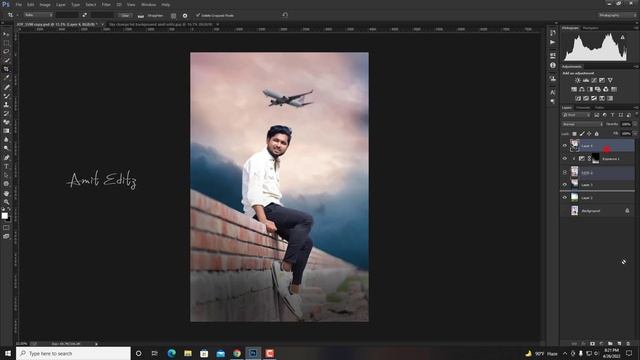Toggle lock image pixels brush icon
The height and width of the screenshot is (360, 640).
click(x=582, y=134)
